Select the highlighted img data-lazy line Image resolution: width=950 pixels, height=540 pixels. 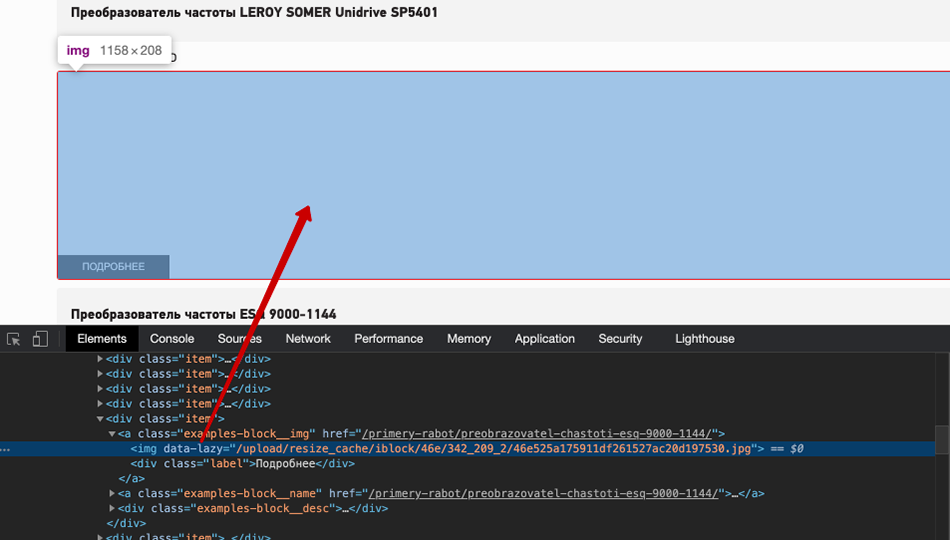point(467,448)
